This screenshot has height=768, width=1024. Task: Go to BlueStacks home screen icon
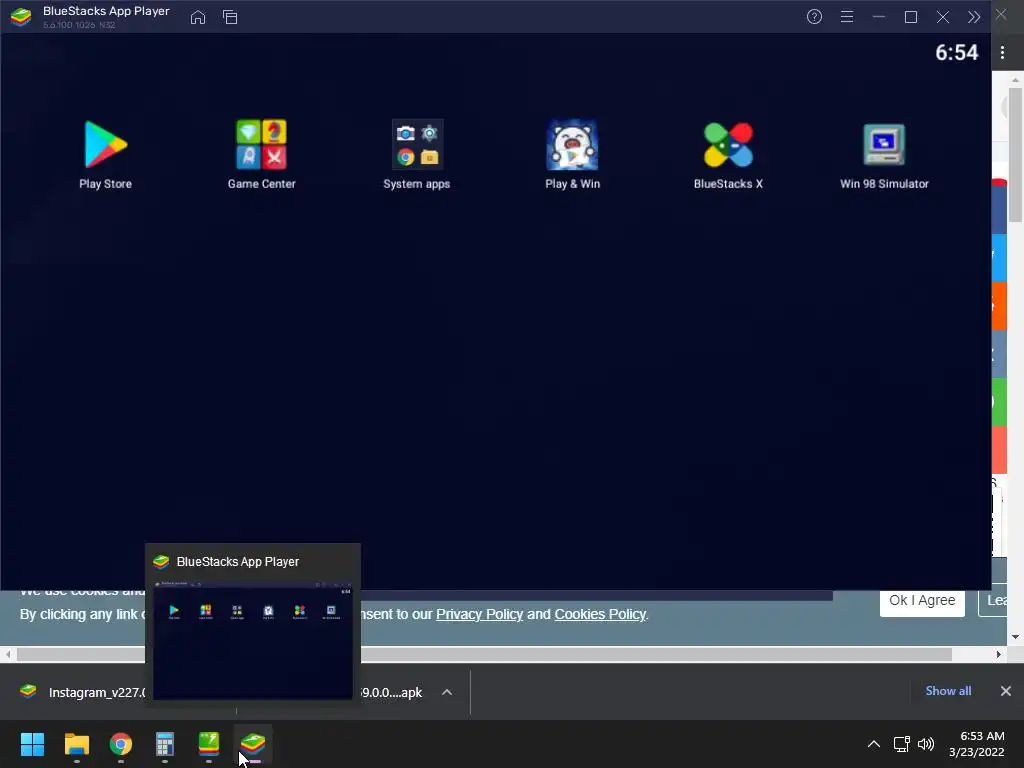point(198,17)
